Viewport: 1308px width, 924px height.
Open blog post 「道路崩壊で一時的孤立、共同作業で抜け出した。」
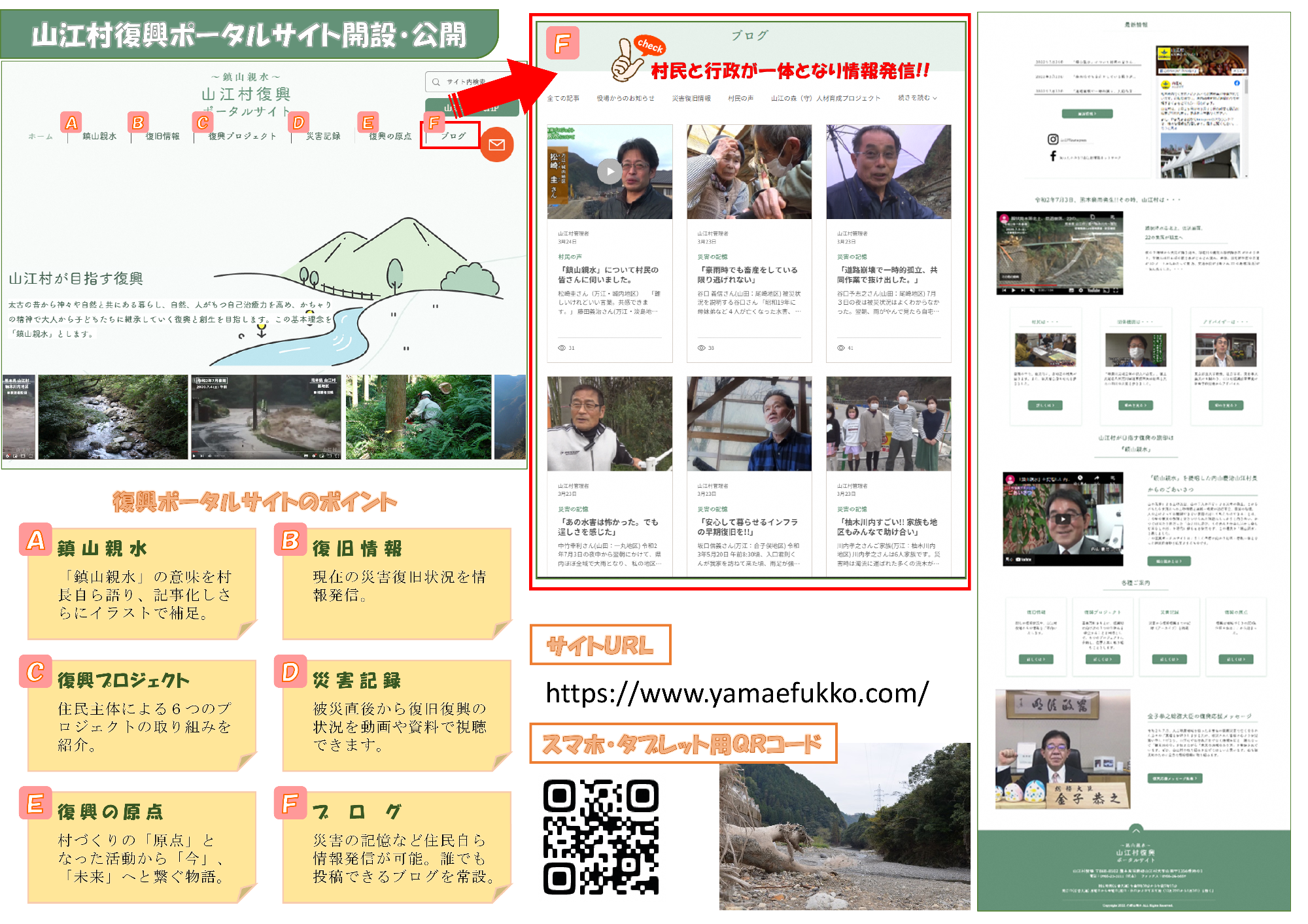coord(887,275)
